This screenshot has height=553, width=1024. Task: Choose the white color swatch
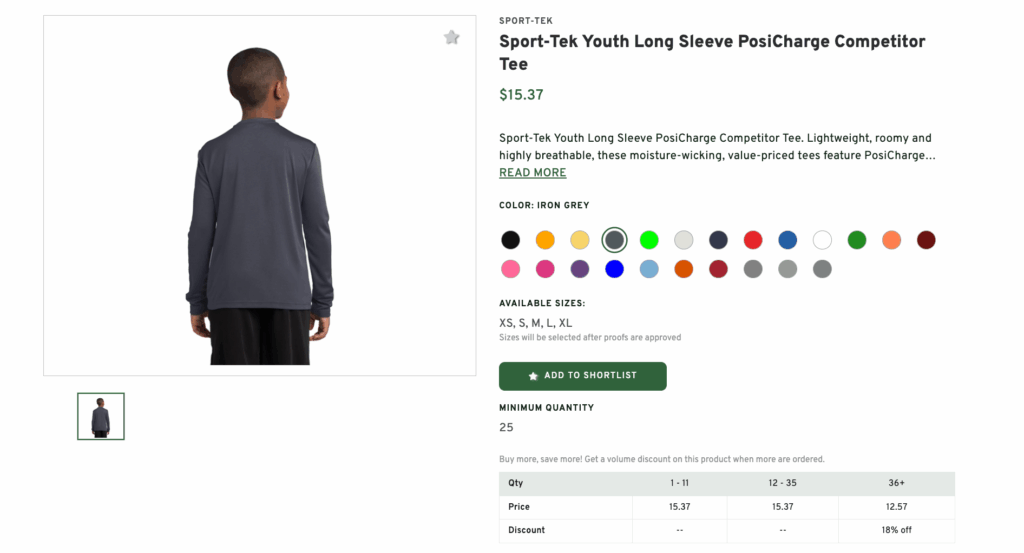[x=822, y=240]
